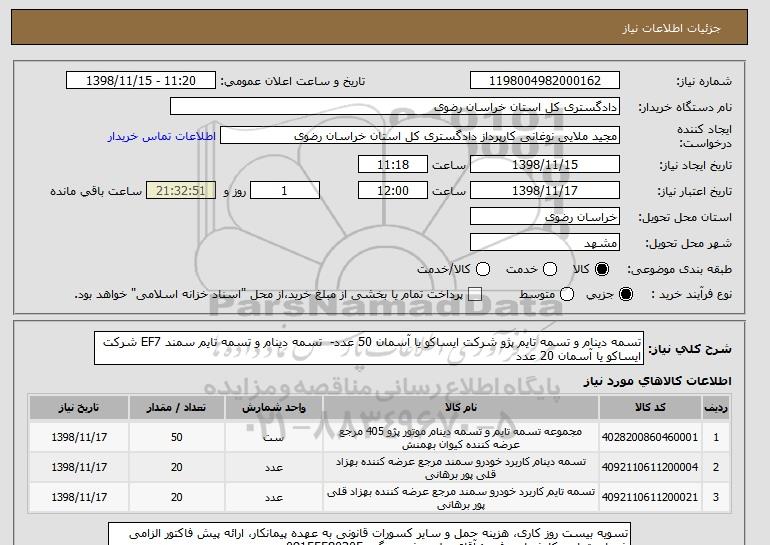Screen dimensions: 770x545
Task: Click the delivery city field مشهد
Action: pyautogui.click(x=545, y=243)
